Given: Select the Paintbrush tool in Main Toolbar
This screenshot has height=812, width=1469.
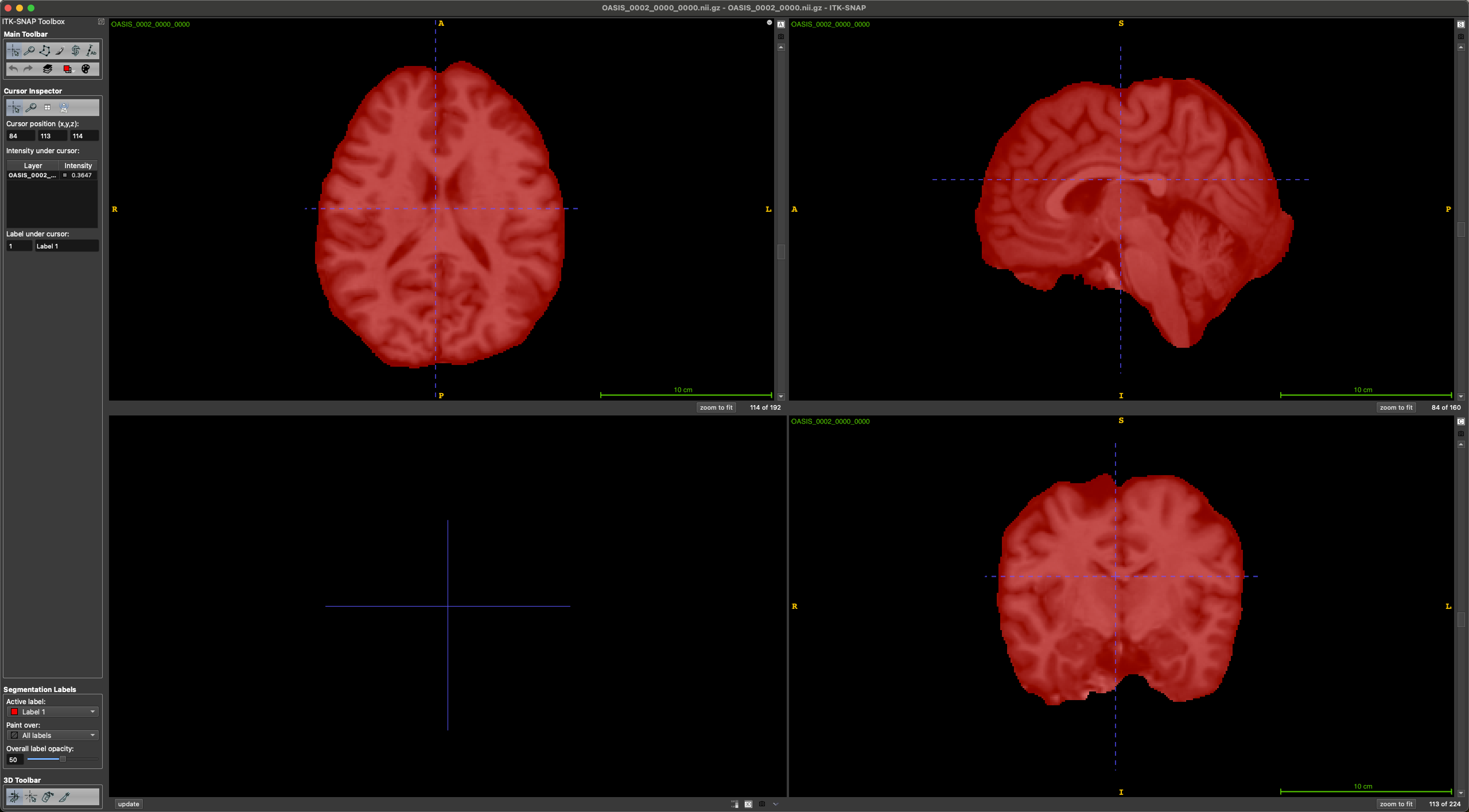Looking at the screenshot, I should [x=60, y=51].
